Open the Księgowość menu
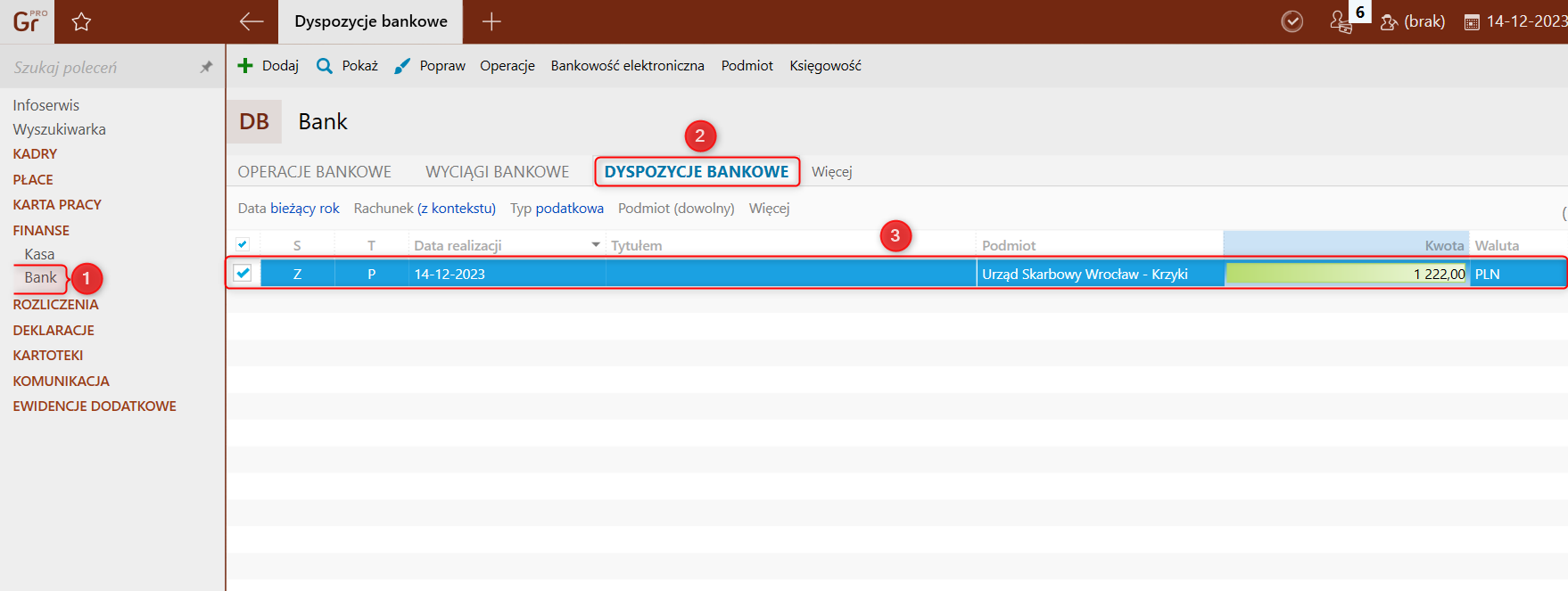 point(825,66)
